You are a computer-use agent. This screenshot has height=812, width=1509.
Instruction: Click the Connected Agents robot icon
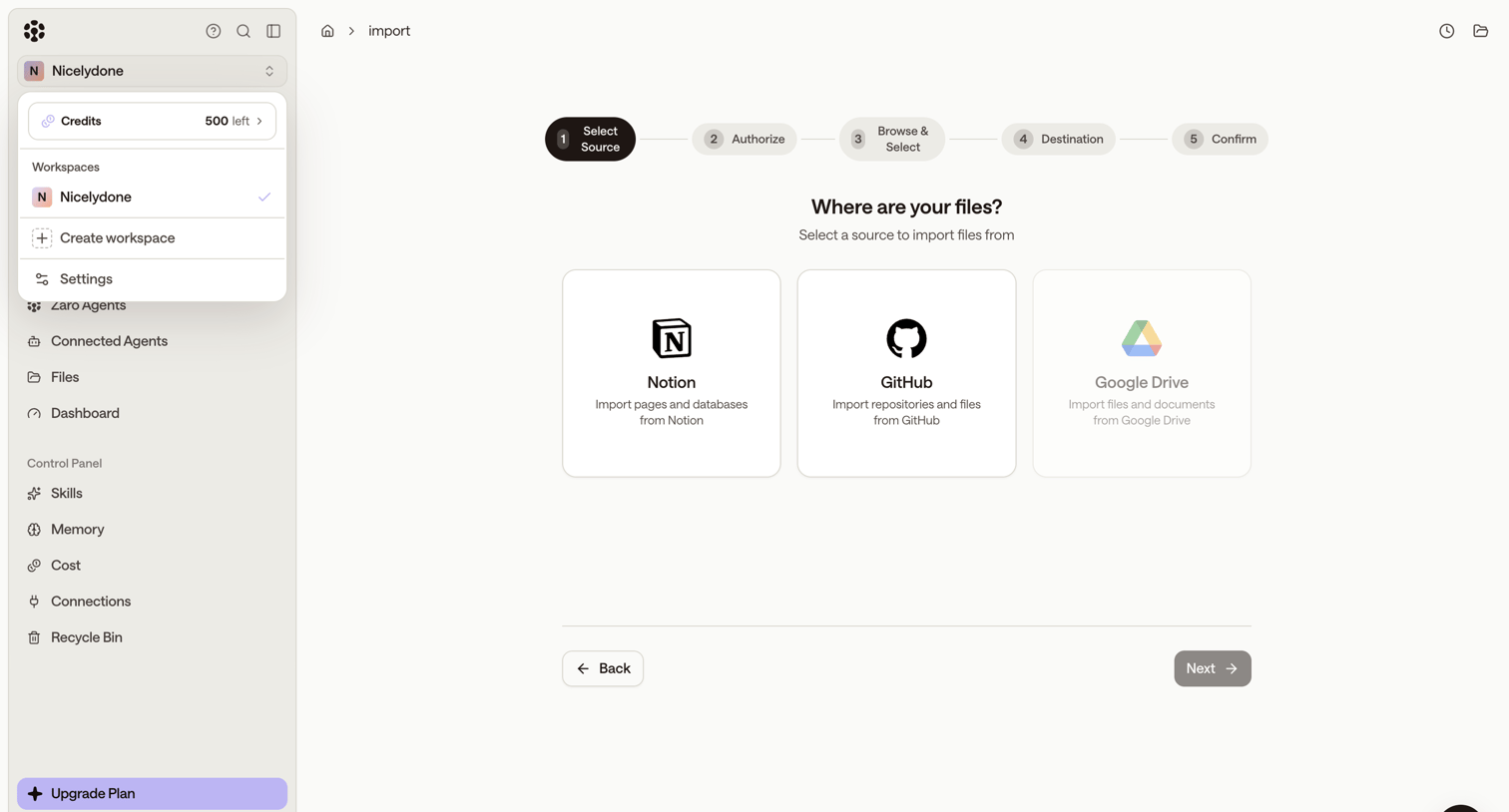pos(34,341)
